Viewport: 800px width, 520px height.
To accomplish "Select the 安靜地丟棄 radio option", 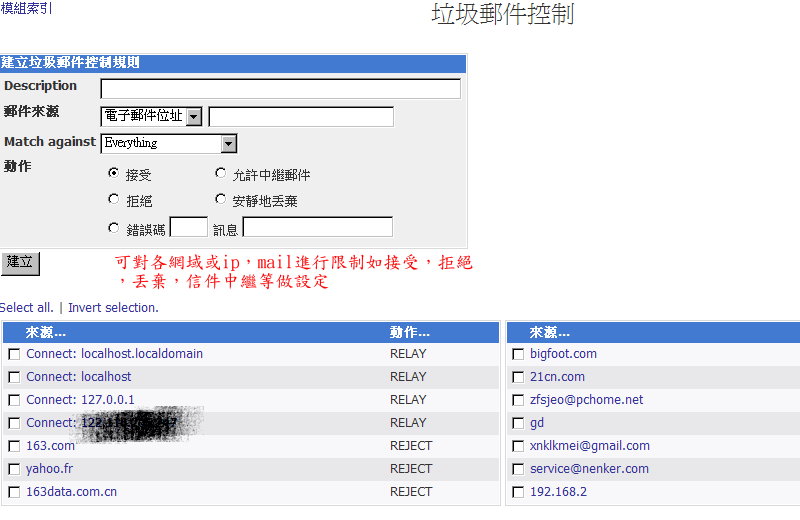I will click(x=221, y=200).
